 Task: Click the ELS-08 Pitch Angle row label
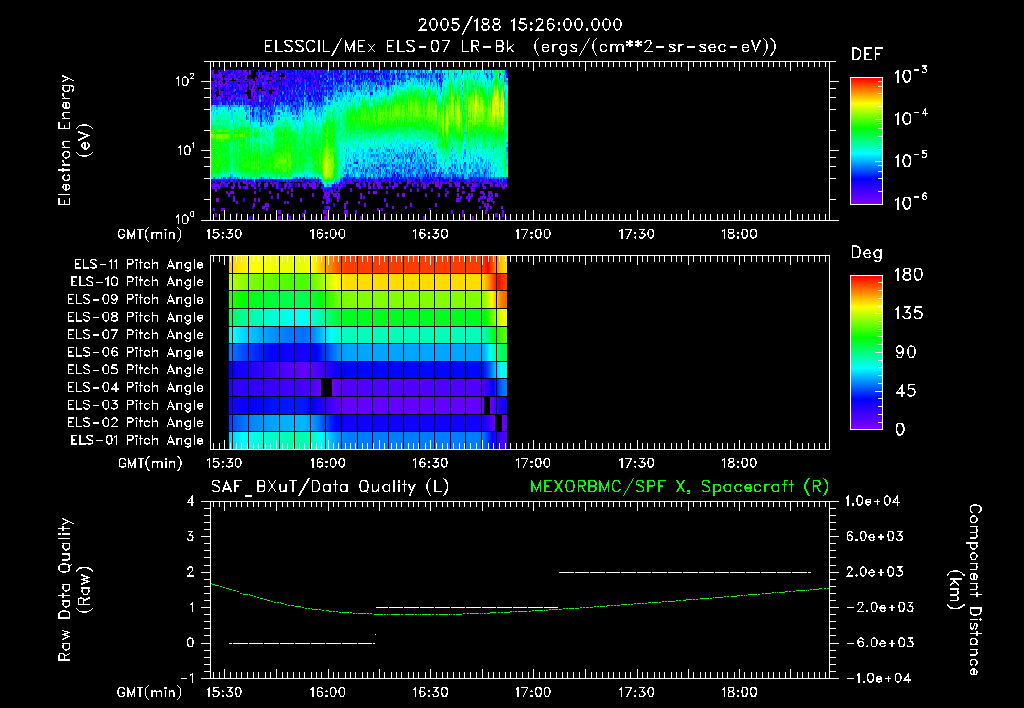(x=136, y=317)
